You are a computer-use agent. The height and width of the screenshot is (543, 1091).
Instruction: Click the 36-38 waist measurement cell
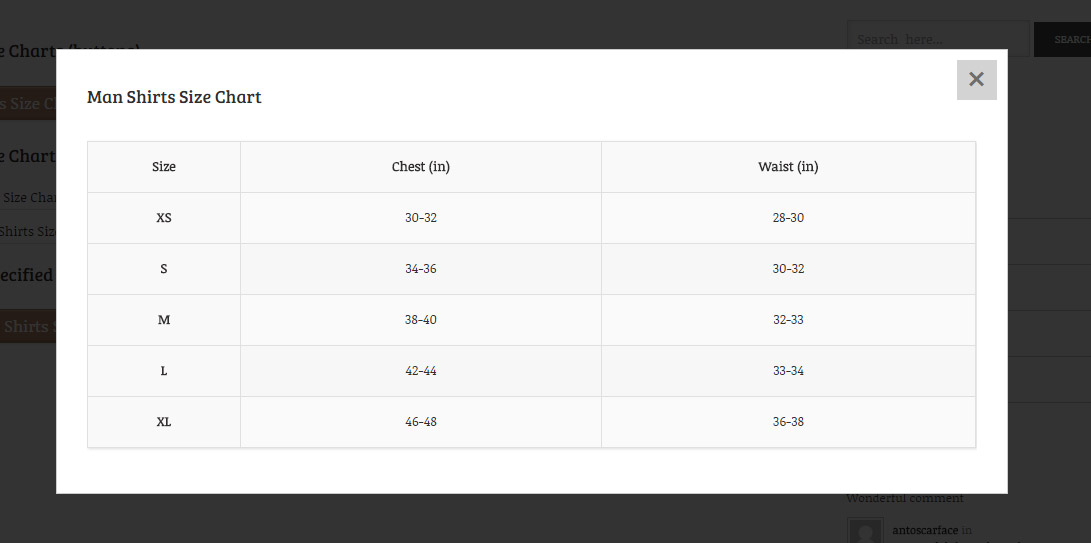coord(788,422)
